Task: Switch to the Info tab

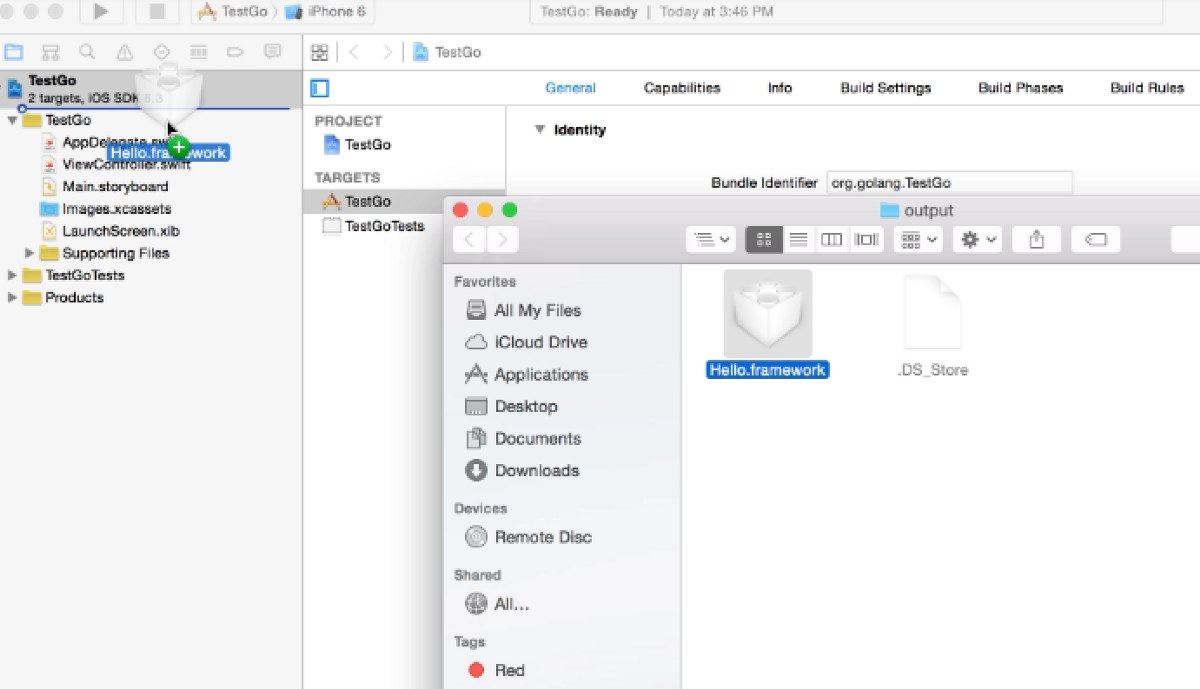Action: click(780, 88)
